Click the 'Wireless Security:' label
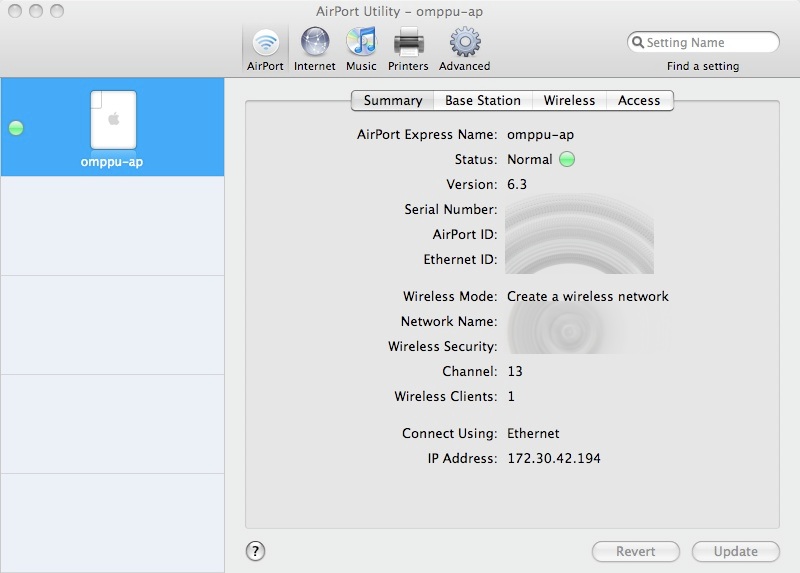The width and height of the screenshot is (800, 573). point(442,346)
